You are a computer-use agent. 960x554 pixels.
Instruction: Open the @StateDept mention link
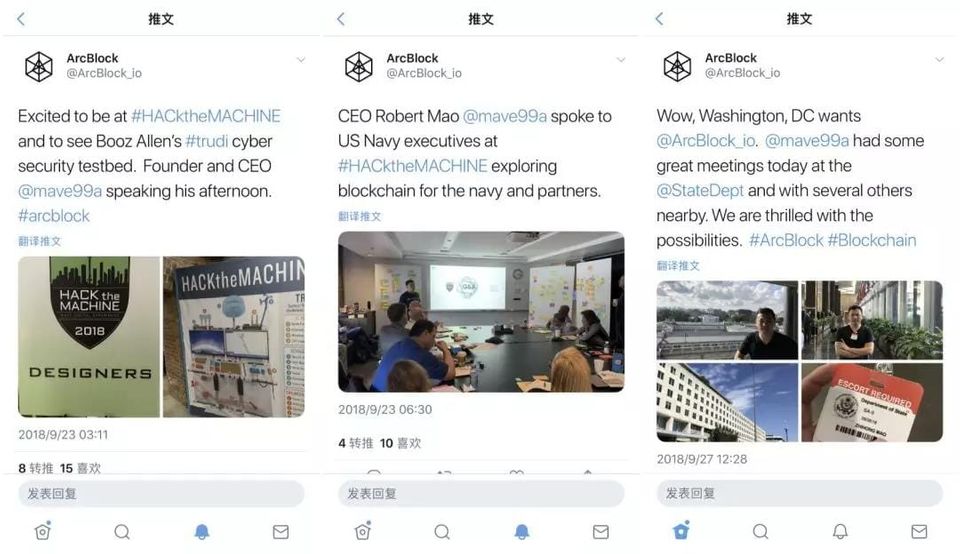click(700, 190)
